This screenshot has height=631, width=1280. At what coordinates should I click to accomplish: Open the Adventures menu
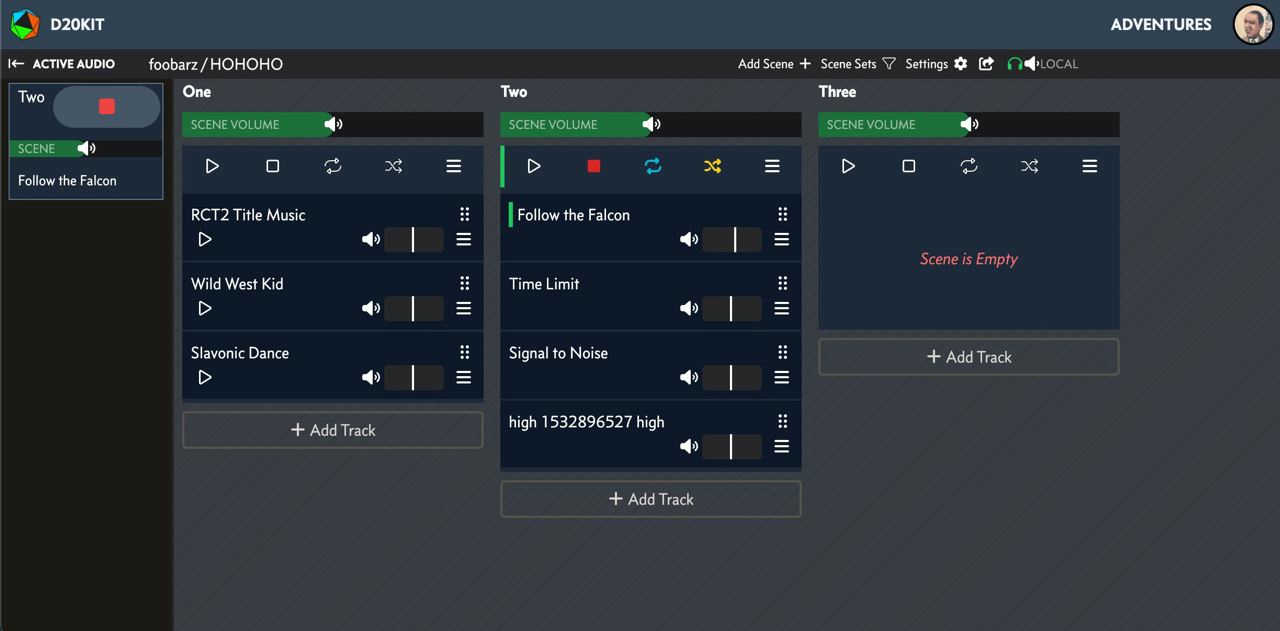pyautogui.click(x=1160, y=24)
